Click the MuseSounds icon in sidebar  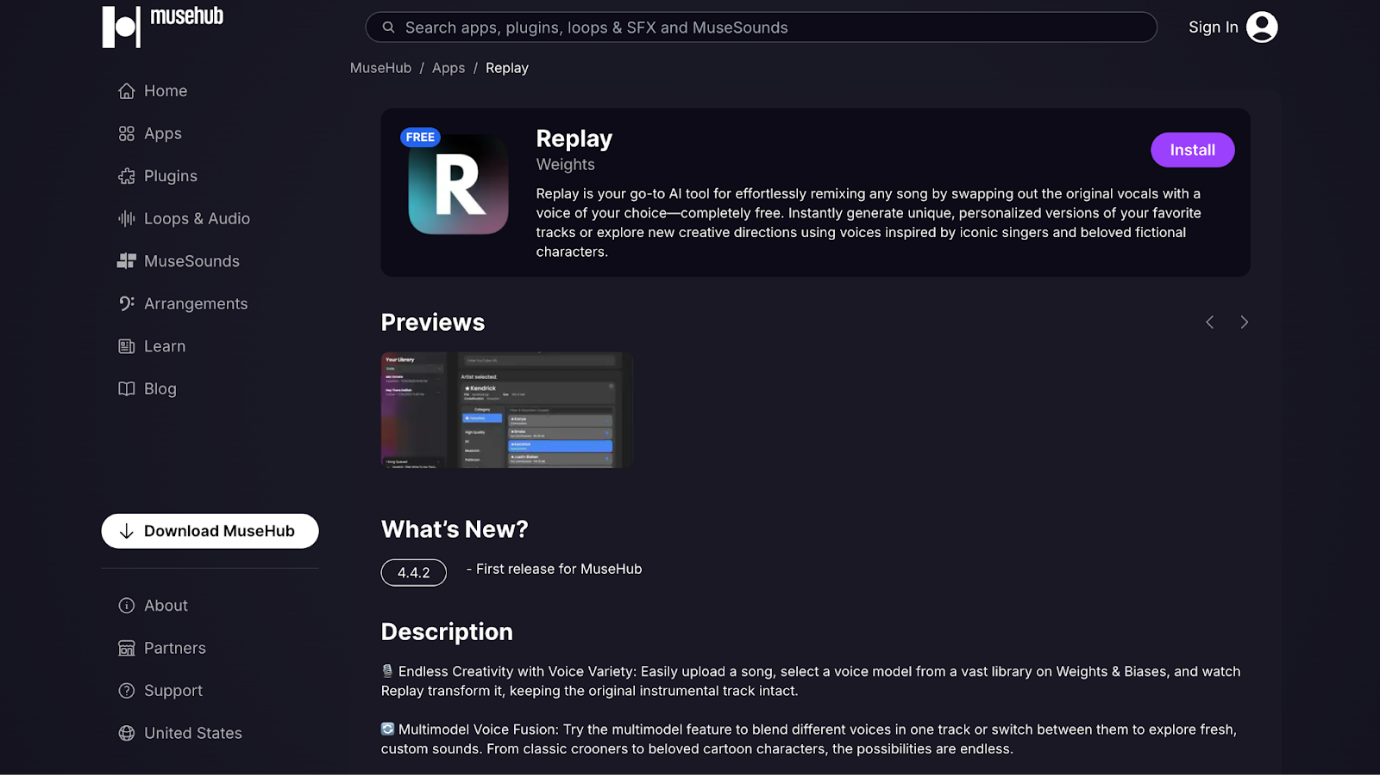point(126,261)
